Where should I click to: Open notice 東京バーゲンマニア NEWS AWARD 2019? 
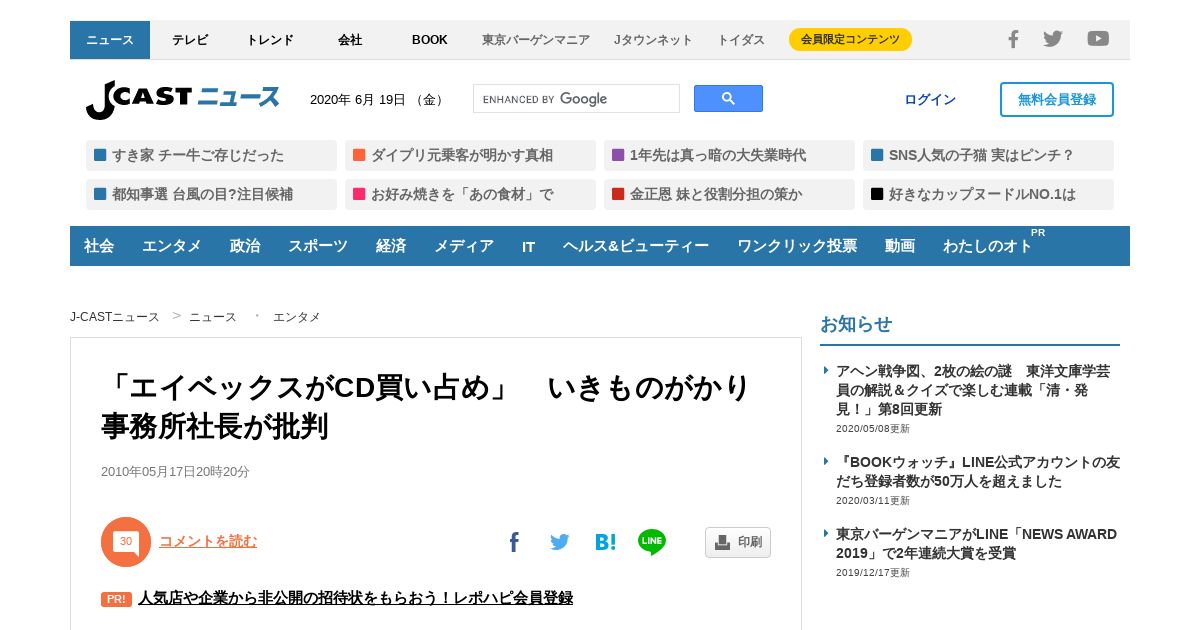pyautogui.click(x=976, y=544)
